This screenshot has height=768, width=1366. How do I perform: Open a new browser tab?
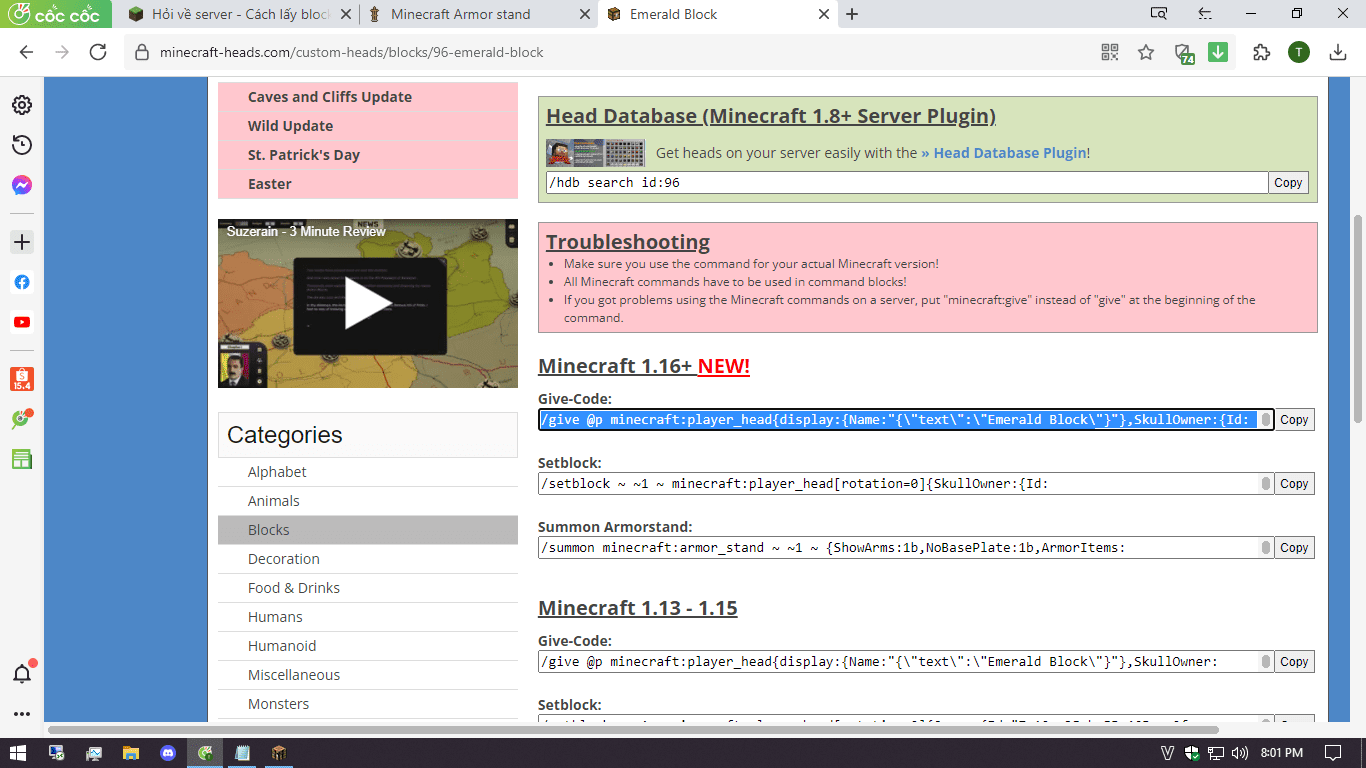852,14
